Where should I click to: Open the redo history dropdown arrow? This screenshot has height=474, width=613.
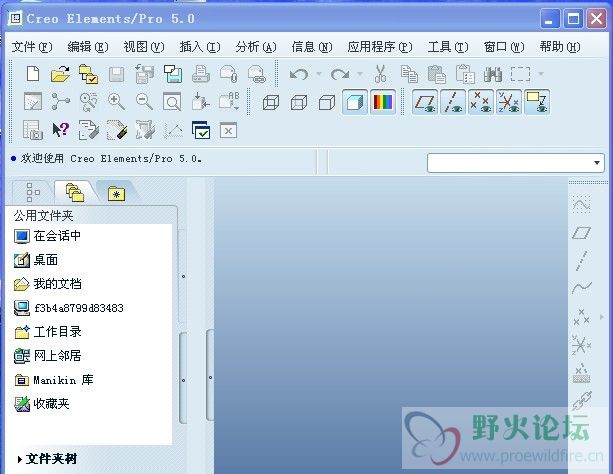pyautogui.click(x=360, y=74)
